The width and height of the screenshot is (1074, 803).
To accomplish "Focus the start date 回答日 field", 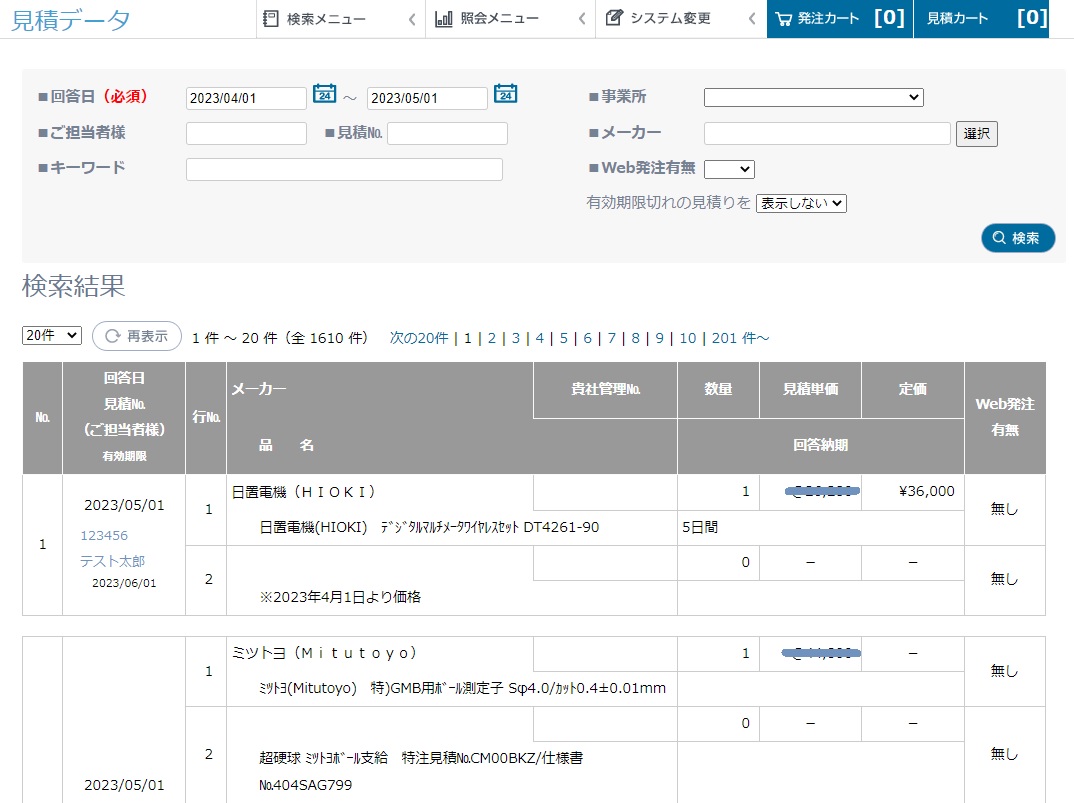I will [x=246, y=98].
